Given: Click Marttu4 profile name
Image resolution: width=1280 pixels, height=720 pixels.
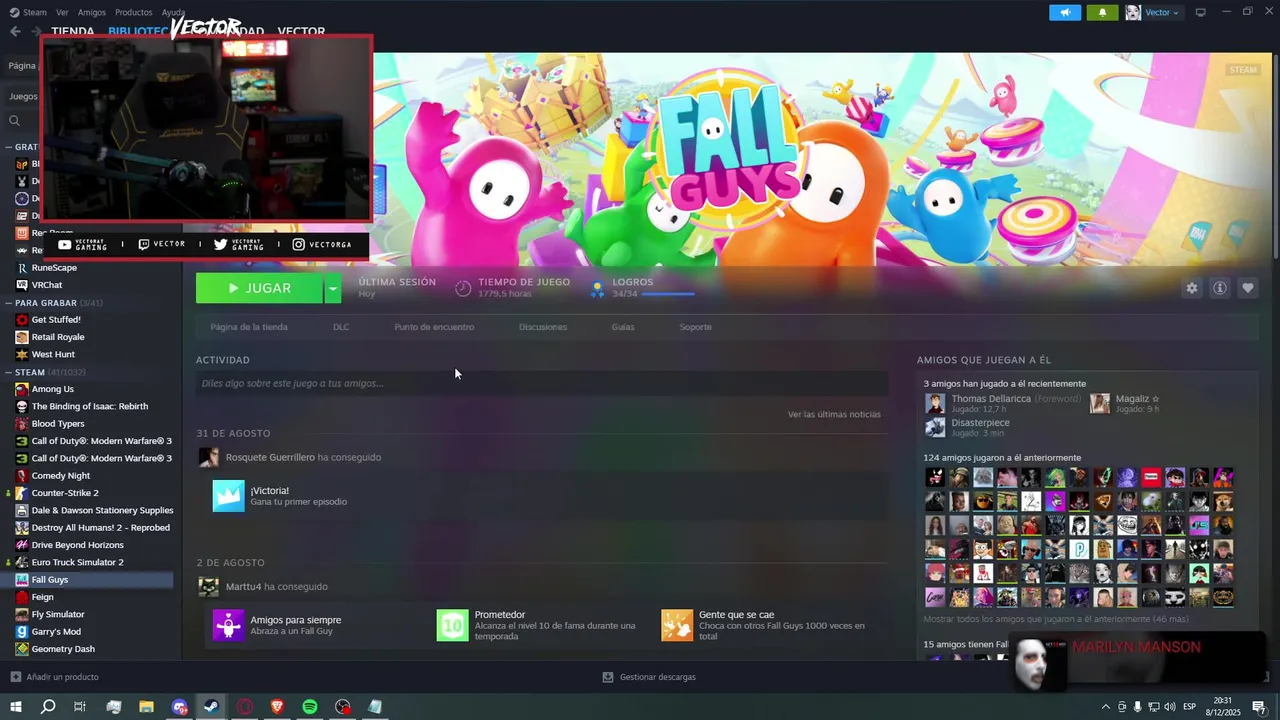Looking at the screenshot, I should (244, 586).
